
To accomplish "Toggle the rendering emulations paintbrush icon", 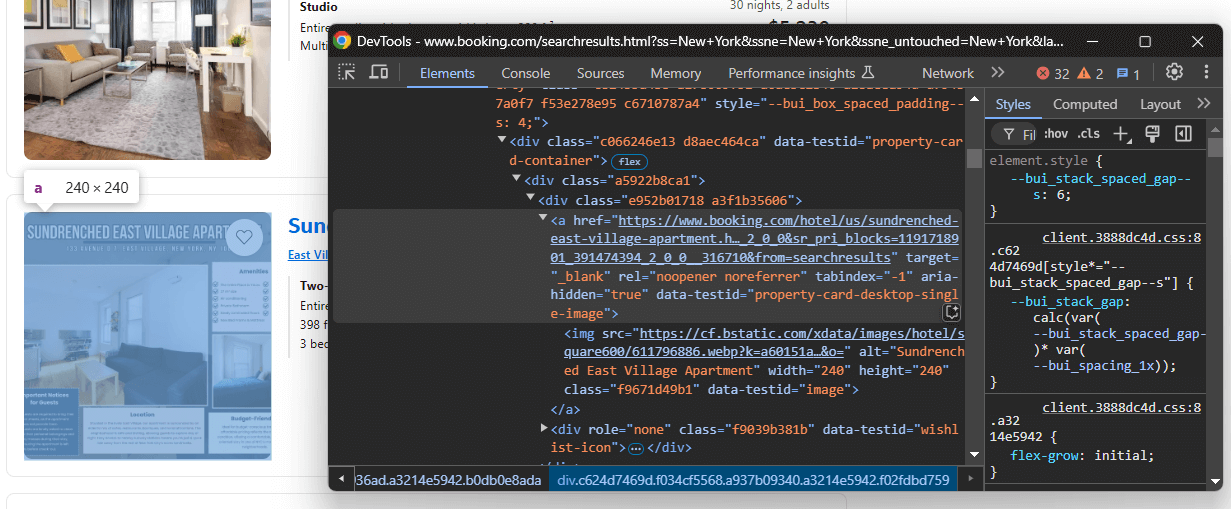I will point(1152,134).
